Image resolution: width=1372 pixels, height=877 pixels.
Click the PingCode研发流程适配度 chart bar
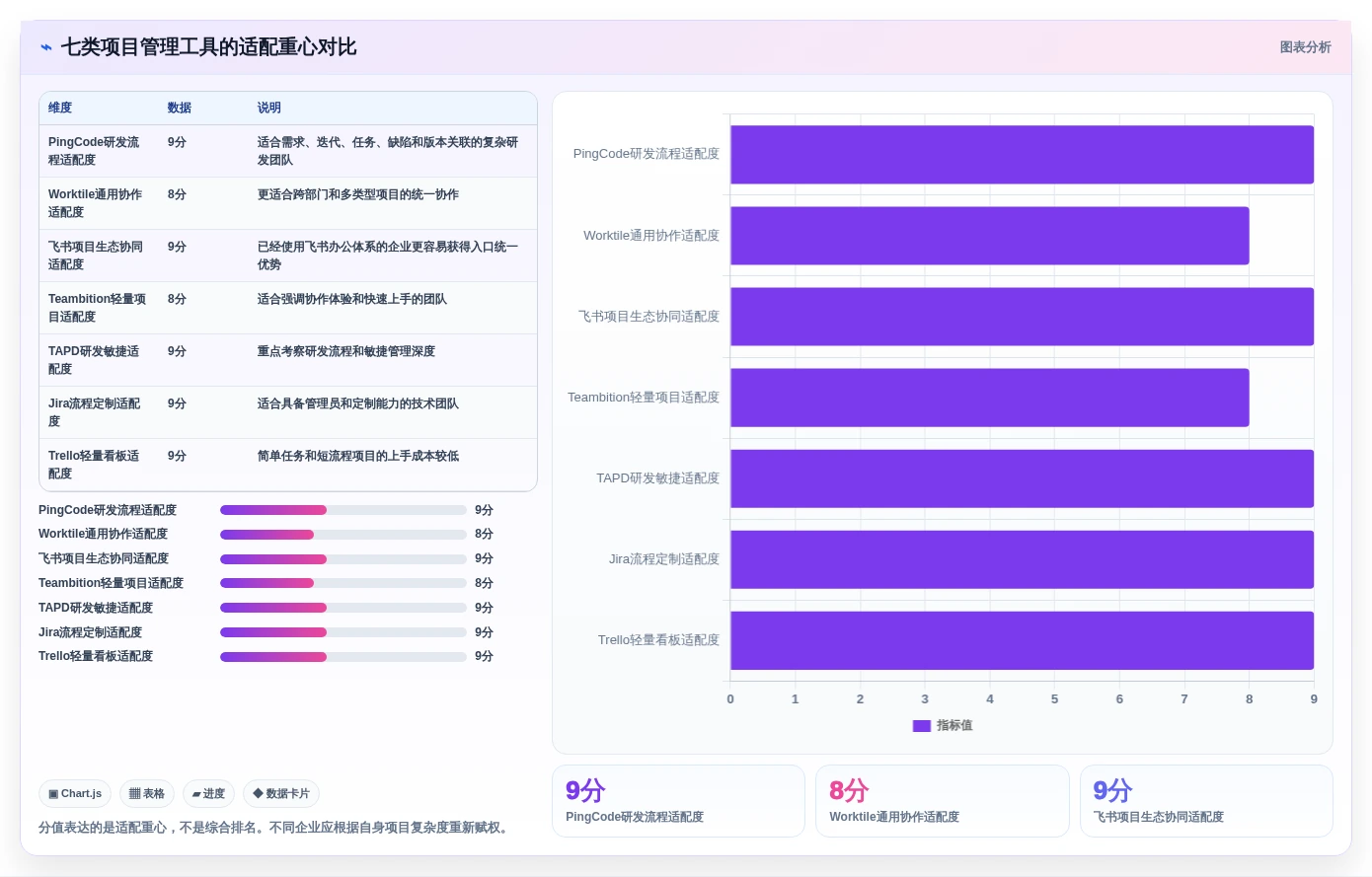(x=1022, y=155)
